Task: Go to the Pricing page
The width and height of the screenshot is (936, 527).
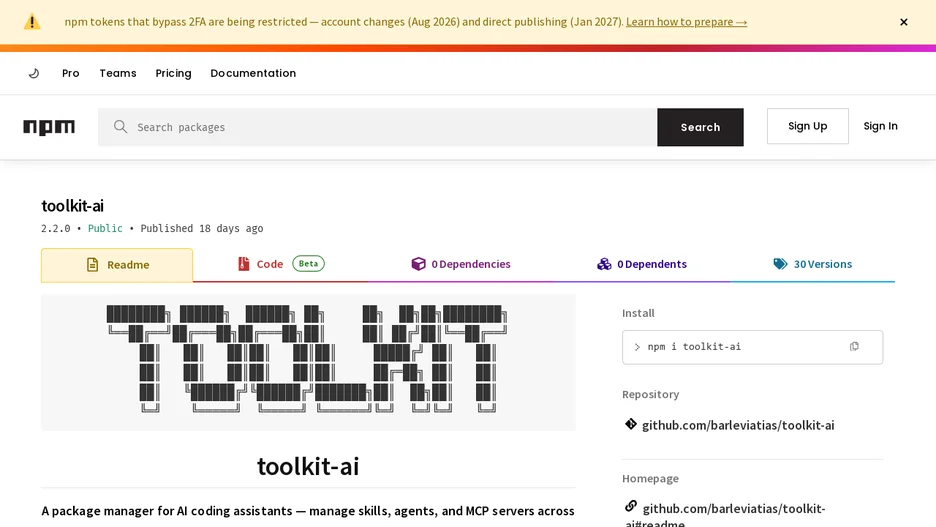Action: coord(173,73)
